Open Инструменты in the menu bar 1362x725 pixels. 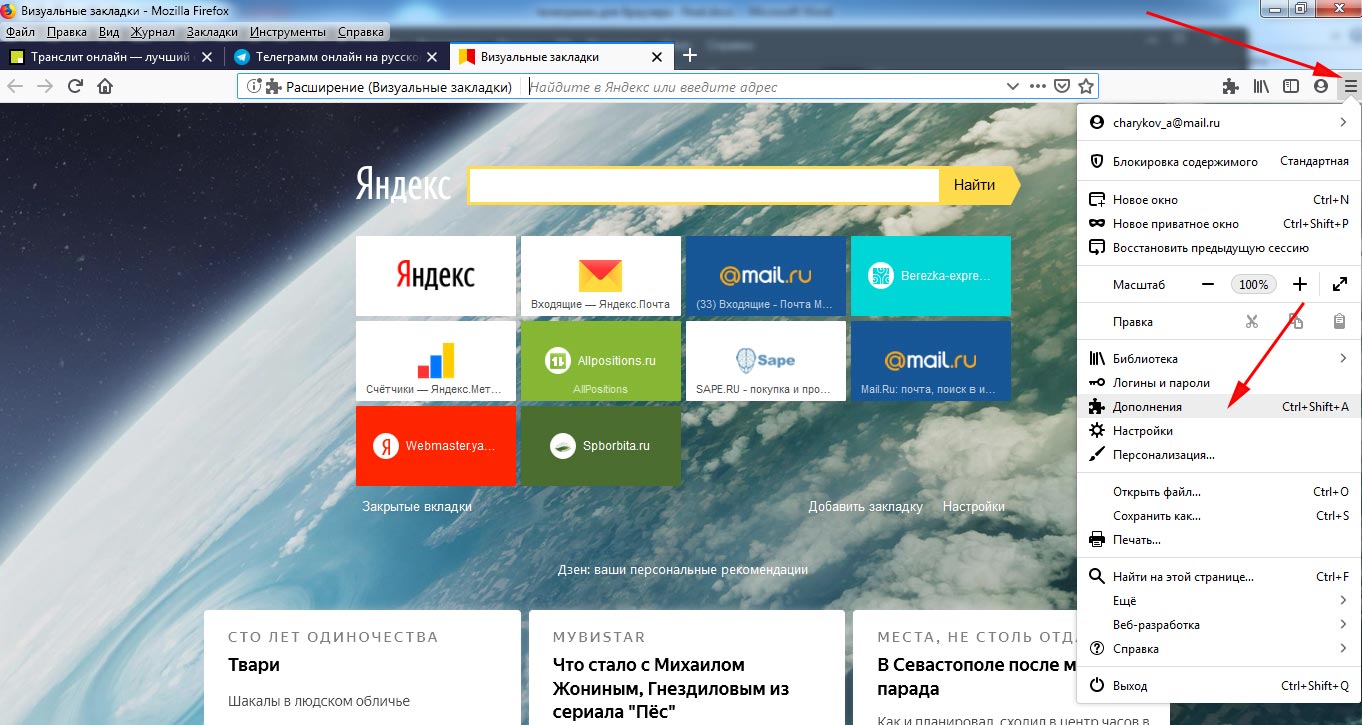click(x=287, y=32)
